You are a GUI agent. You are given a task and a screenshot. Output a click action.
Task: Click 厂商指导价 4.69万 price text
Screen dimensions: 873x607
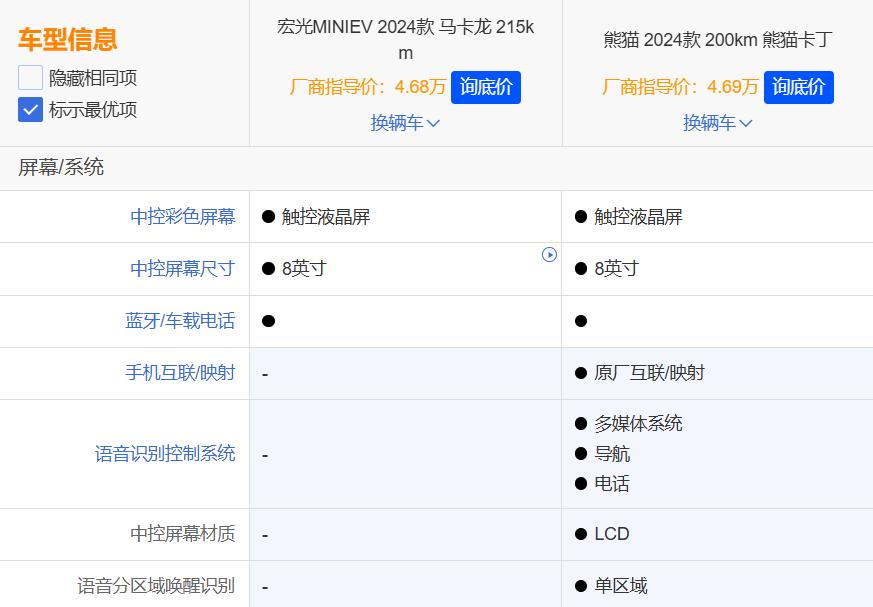click(680, 87)
